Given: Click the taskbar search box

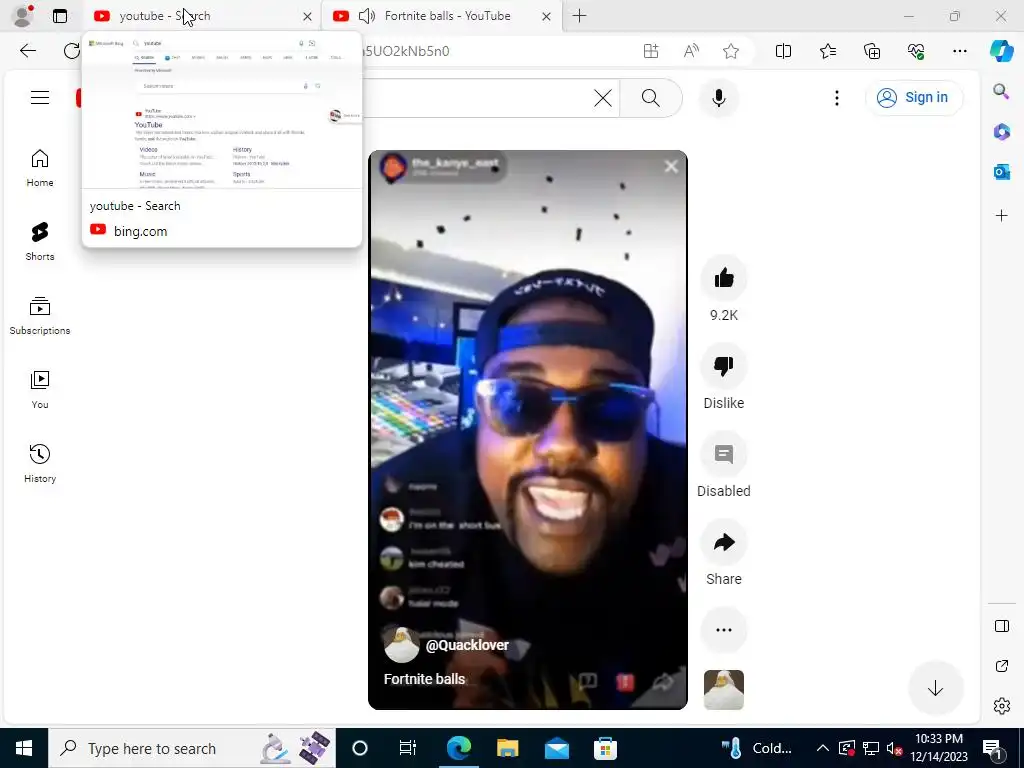Looking at the screenshot, I should click(x=192, y=748).
